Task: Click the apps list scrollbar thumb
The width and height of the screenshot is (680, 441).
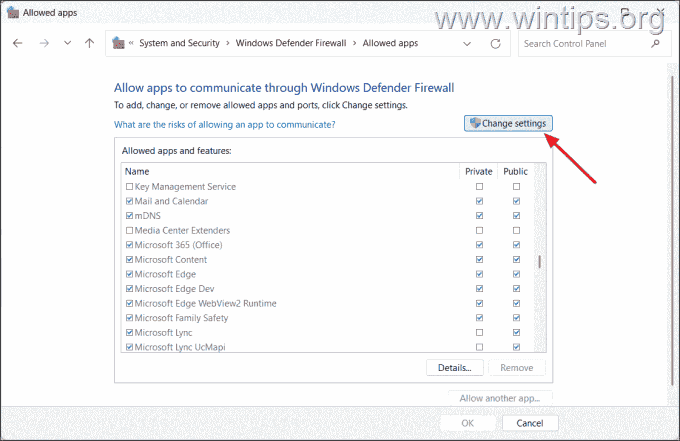Action: [539, 262]
